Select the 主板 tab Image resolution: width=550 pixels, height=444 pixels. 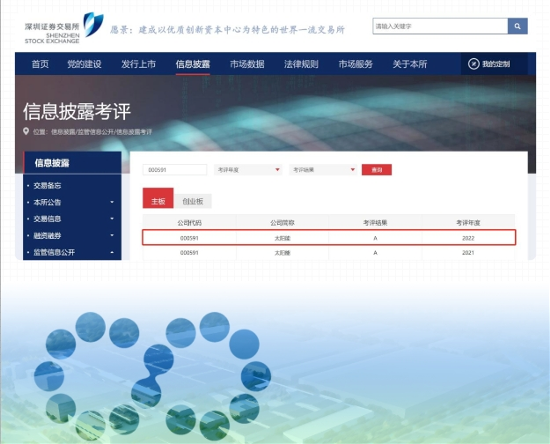tap(158, 198)
